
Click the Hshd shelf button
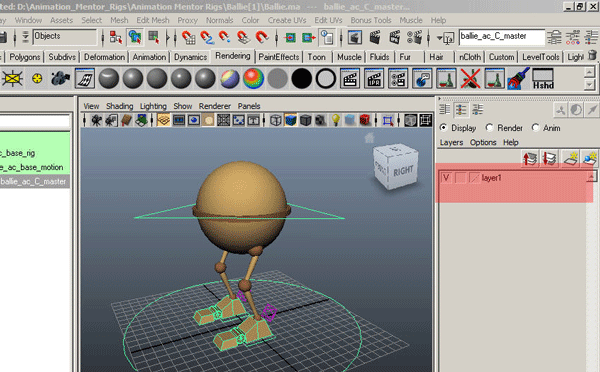tap(543, 78)
